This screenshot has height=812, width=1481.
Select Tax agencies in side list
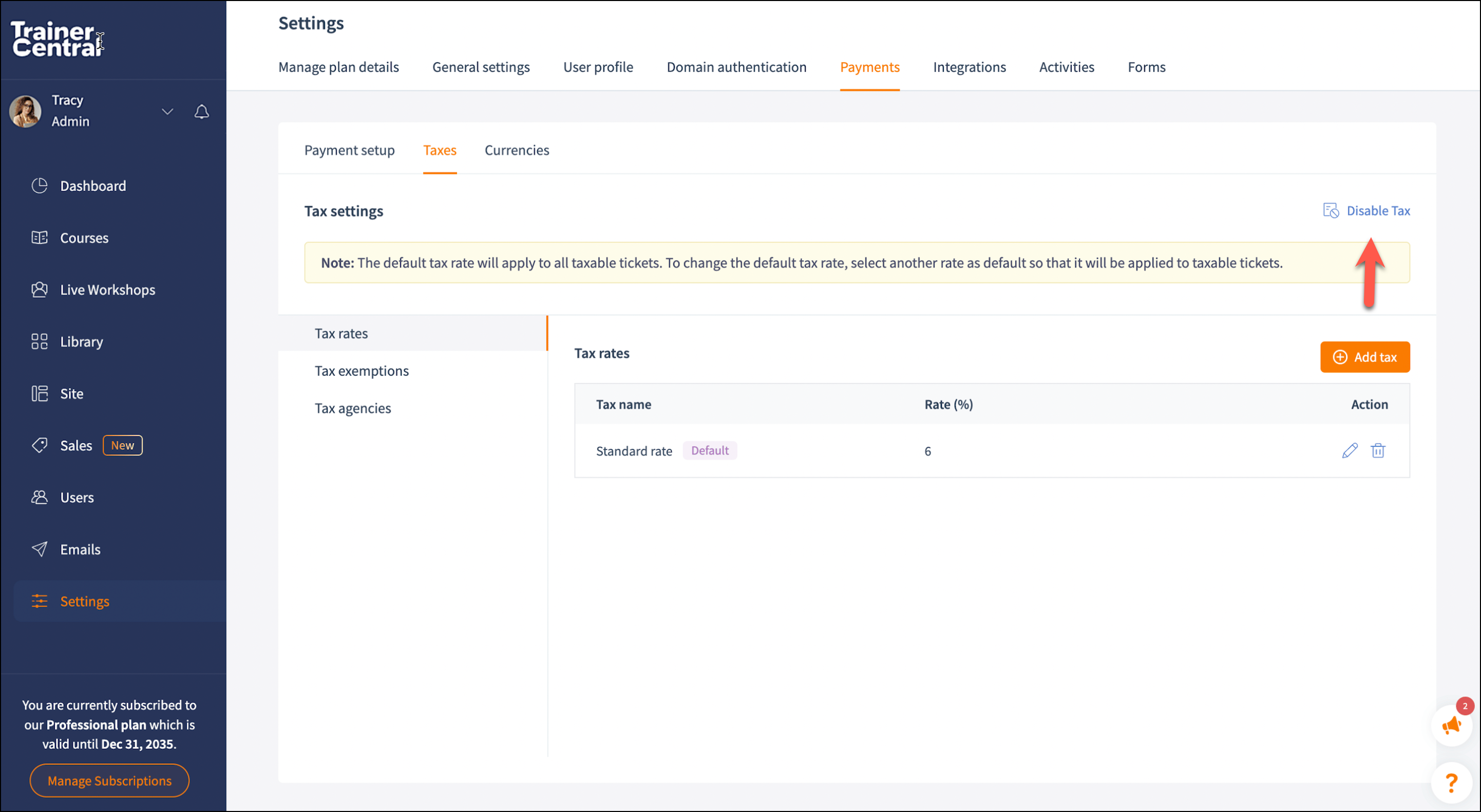[352, 408]
